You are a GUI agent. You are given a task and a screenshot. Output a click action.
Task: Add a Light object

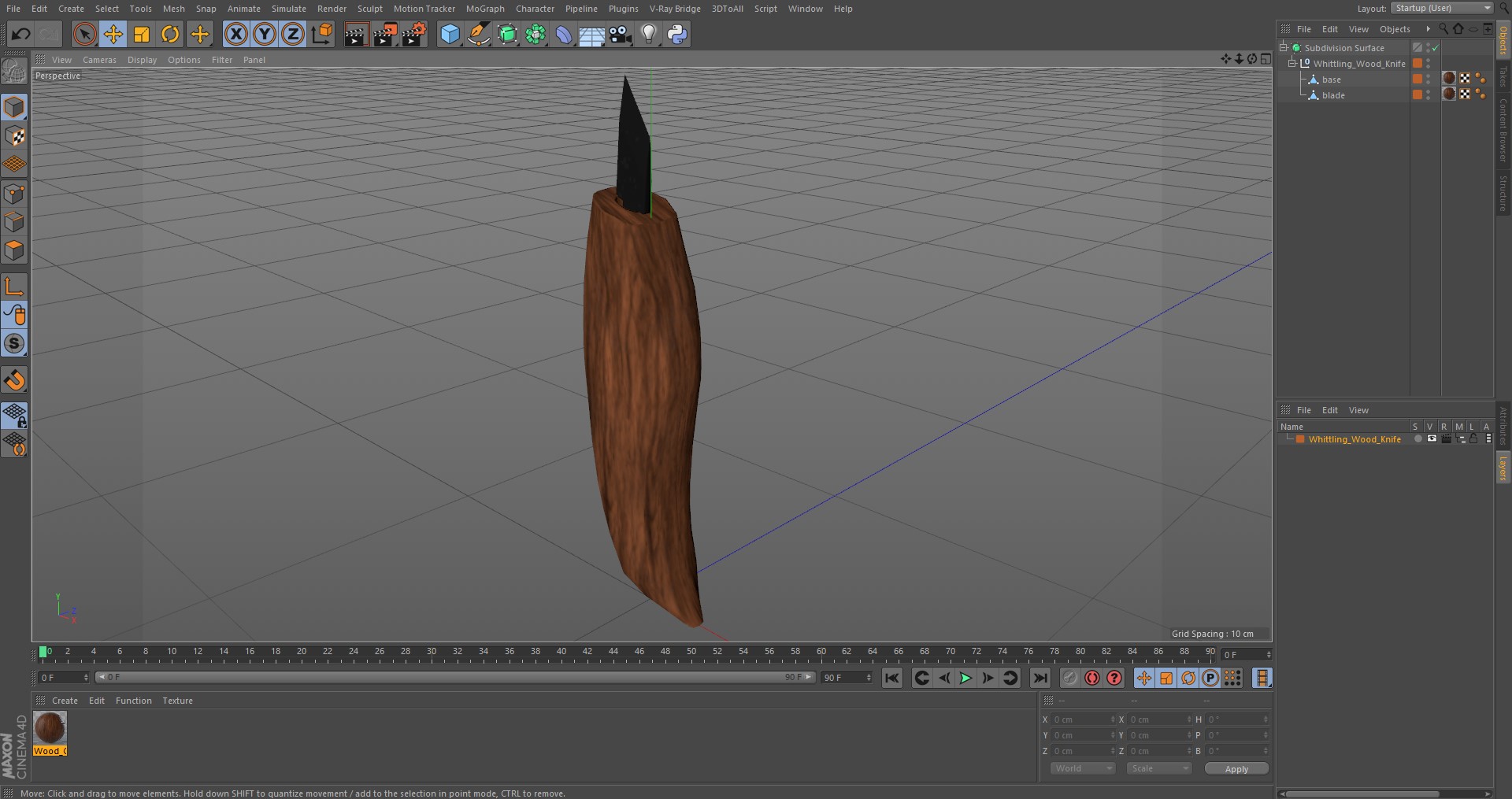[648, 34]
